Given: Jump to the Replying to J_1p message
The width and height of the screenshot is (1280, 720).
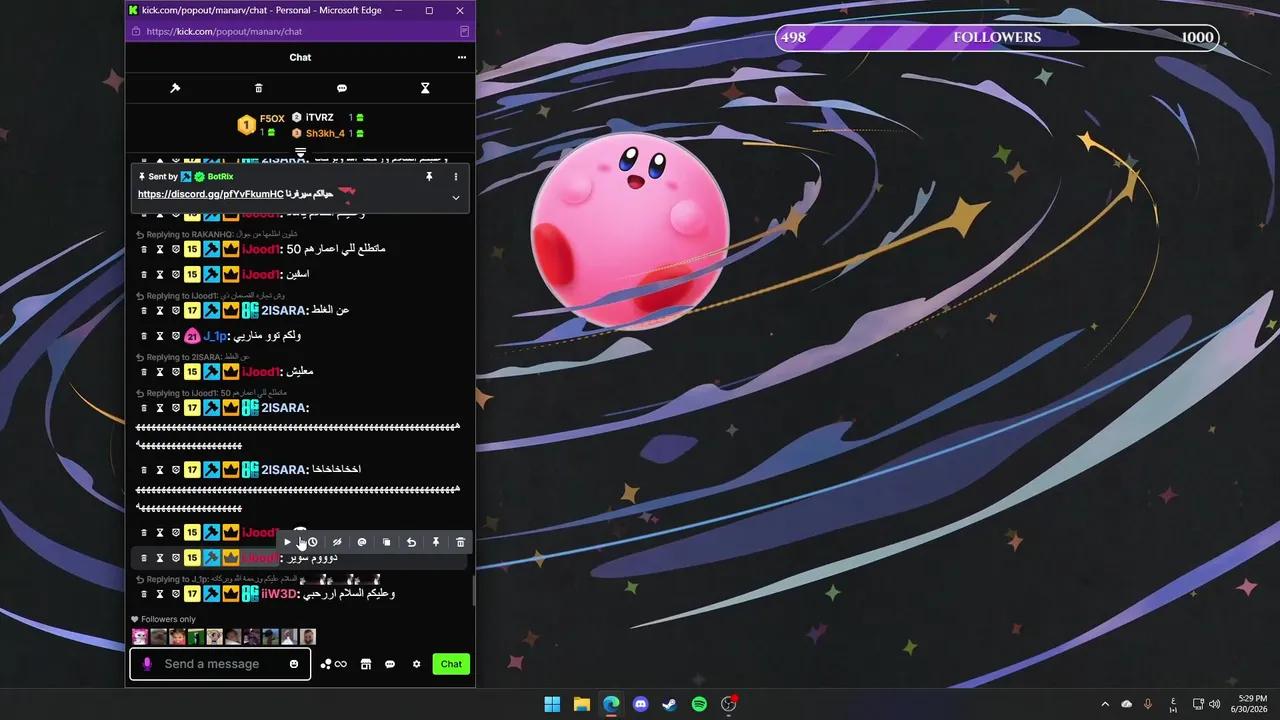Looking at the screenshot, I should pos(258,579).
